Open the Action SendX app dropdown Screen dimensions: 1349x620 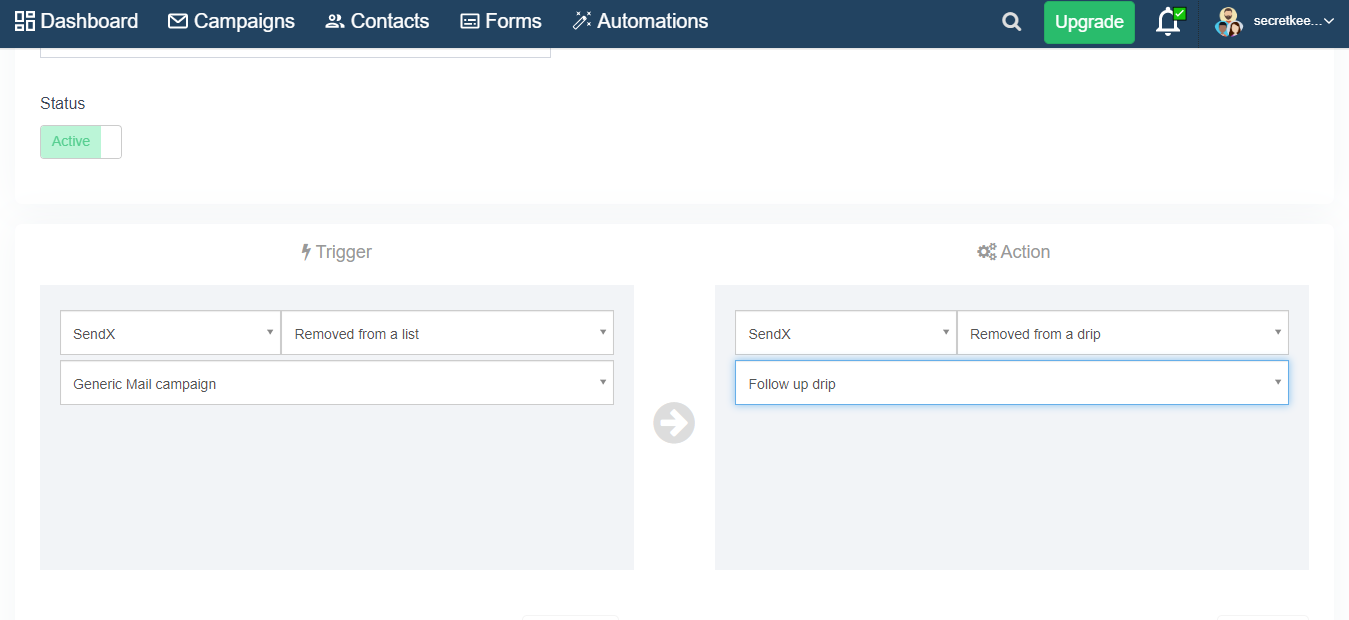(x=845, y=333)
